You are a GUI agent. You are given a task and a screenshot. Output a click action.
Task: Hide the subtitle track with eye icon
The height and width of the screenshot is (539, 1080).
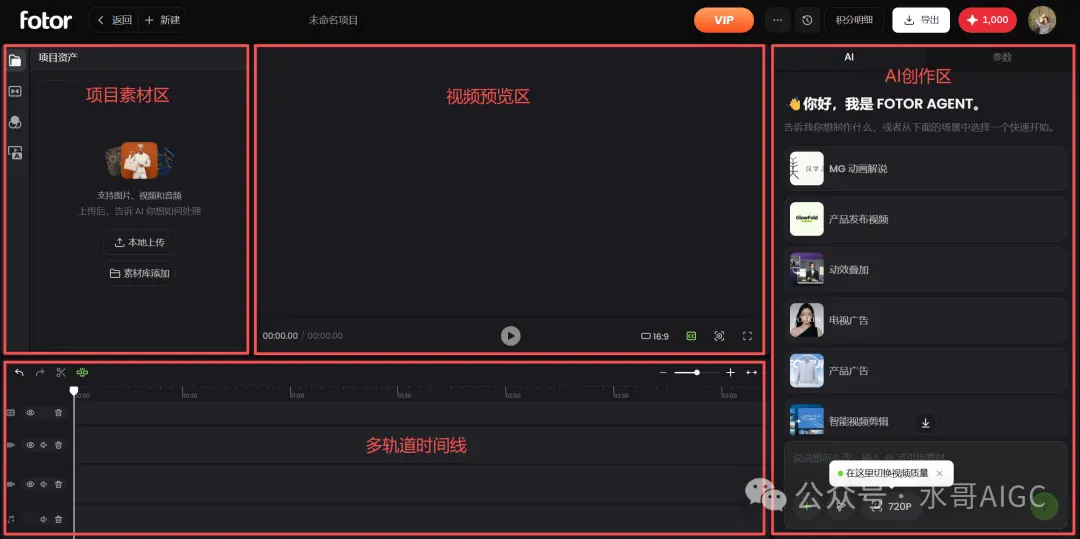coord(30,412)
